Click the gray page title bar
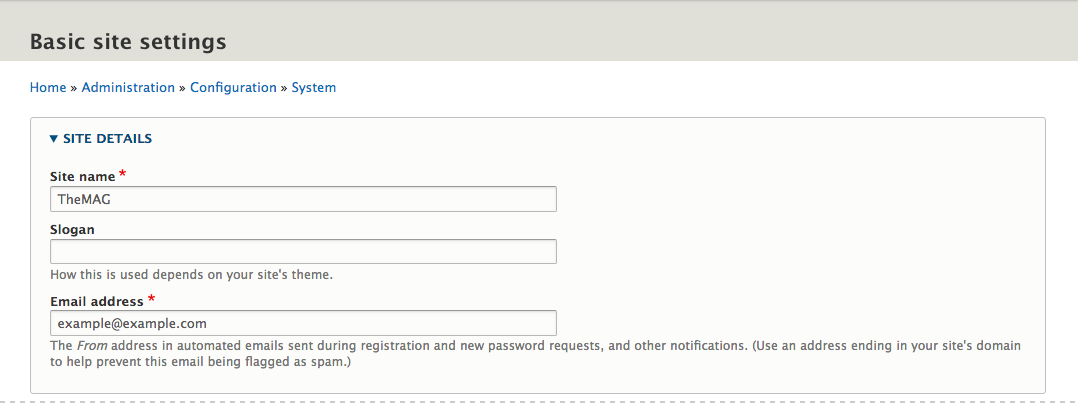1078x403 pixels. 539,31
